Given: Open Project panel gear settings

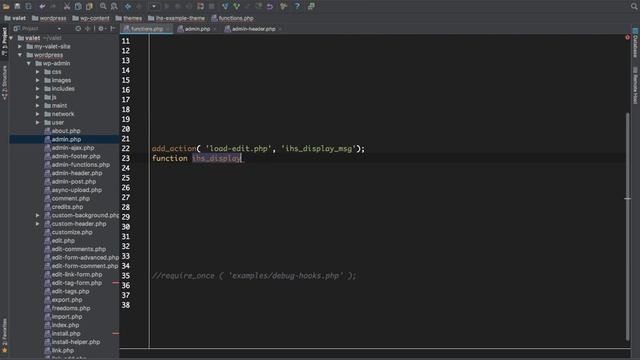Looking at the screenshot, I should 101,29.
